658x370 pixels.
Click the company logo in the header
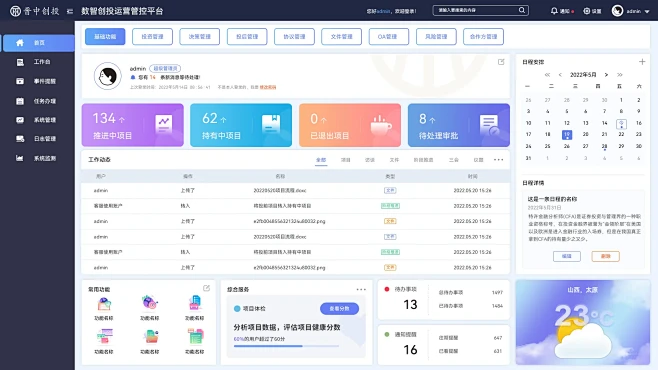34,11
